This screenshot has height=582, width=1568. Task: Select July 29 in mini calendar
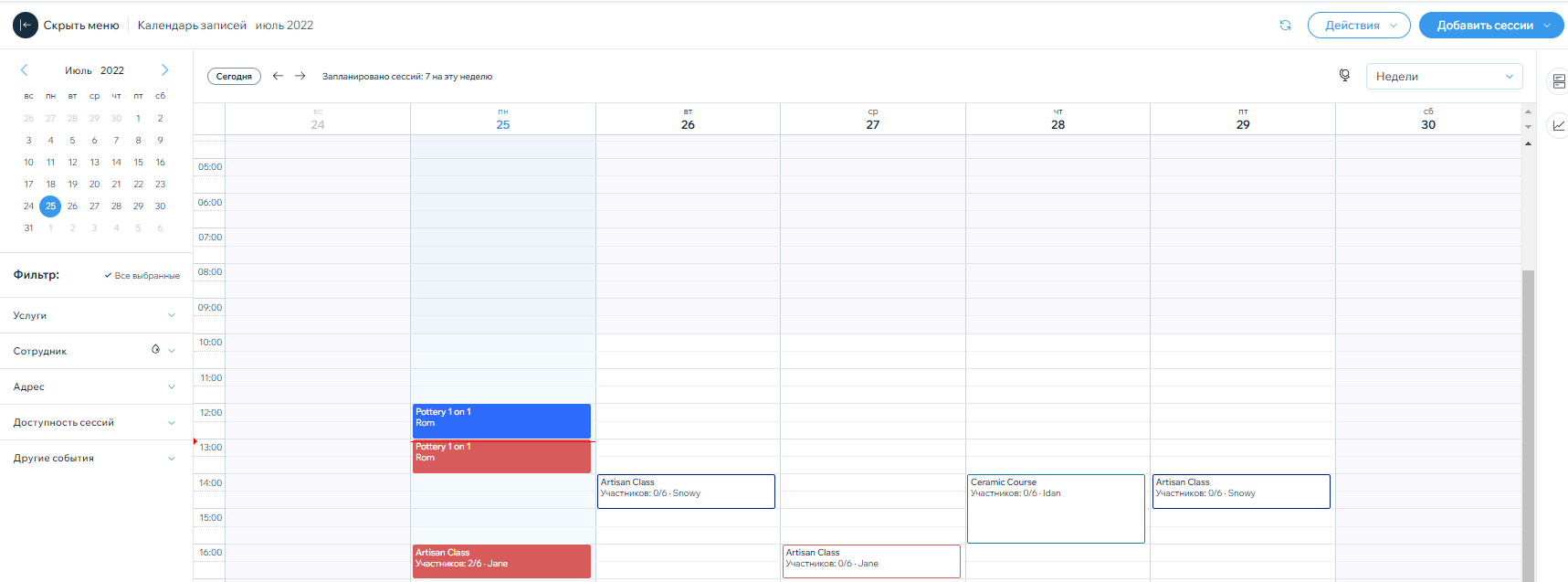(x=138, y=206)
